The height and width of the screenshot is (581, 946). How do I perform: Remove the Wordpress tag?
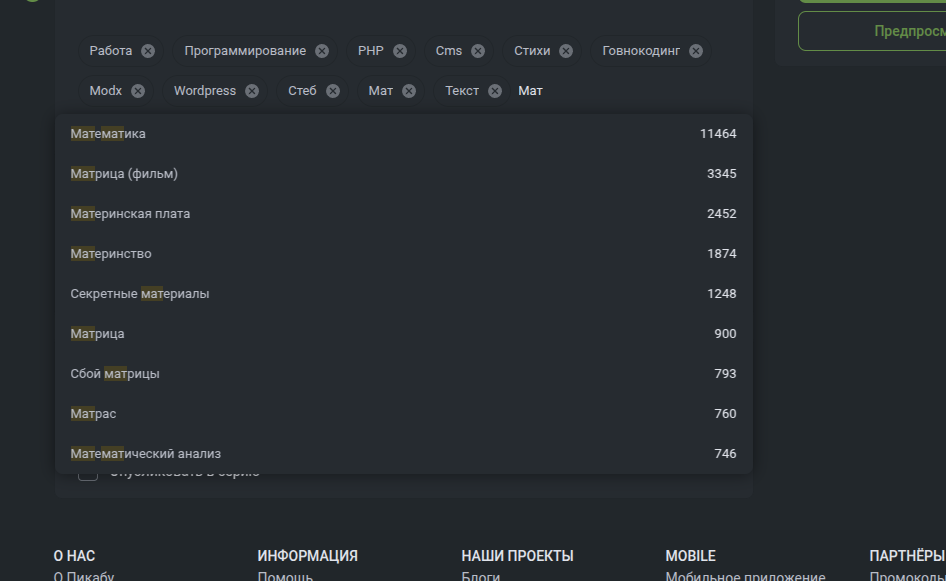click(x=252, y=91)
